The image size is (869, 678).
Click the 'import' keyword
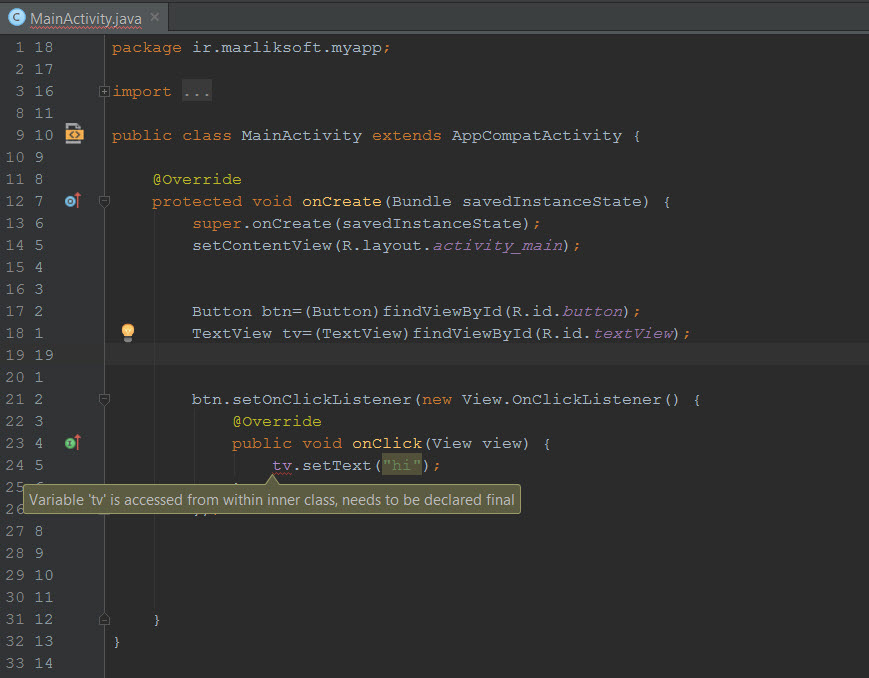point(141,91)
